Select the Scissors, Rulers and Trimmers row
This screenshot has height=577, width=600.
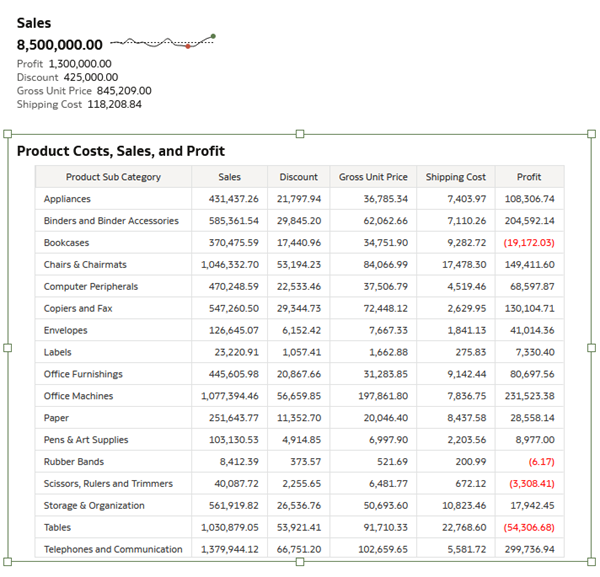pos(108,484)
